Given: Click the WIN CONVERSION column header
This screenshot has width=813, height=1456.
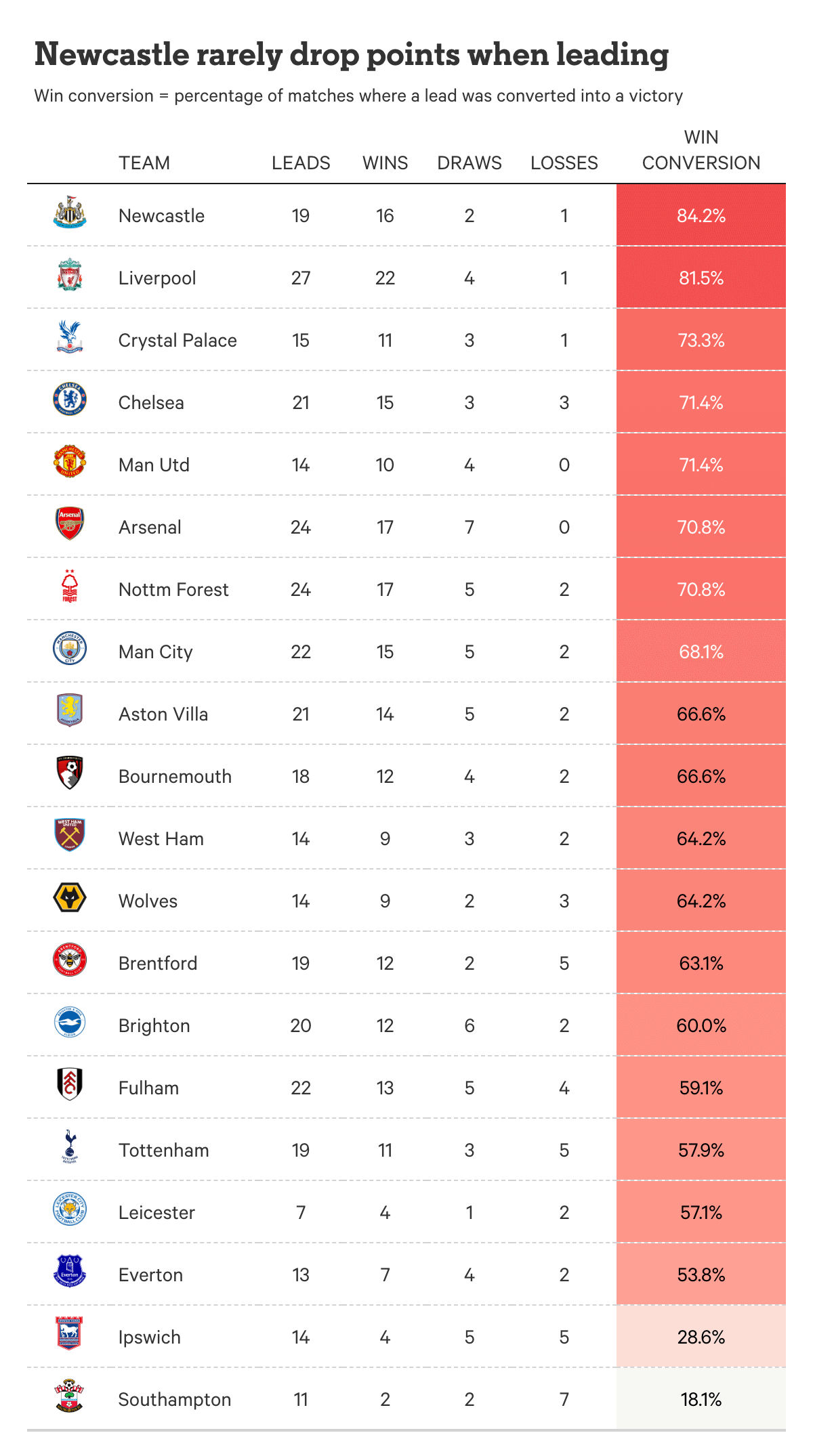Looking at the screenshot, I should [701, 150].
